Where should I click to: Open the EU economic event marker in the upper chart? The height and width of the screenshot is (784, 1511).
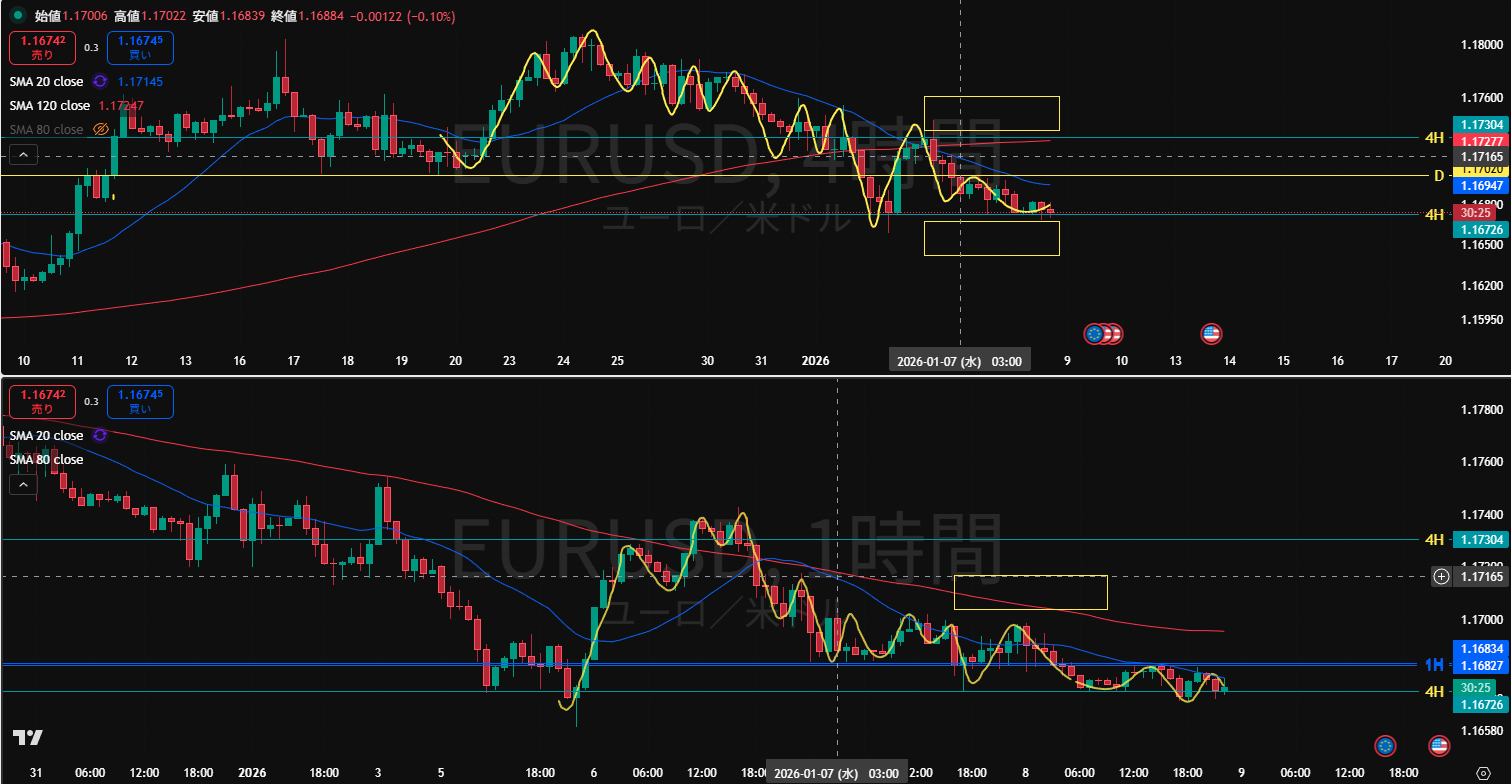click(x=1095, y=334)
